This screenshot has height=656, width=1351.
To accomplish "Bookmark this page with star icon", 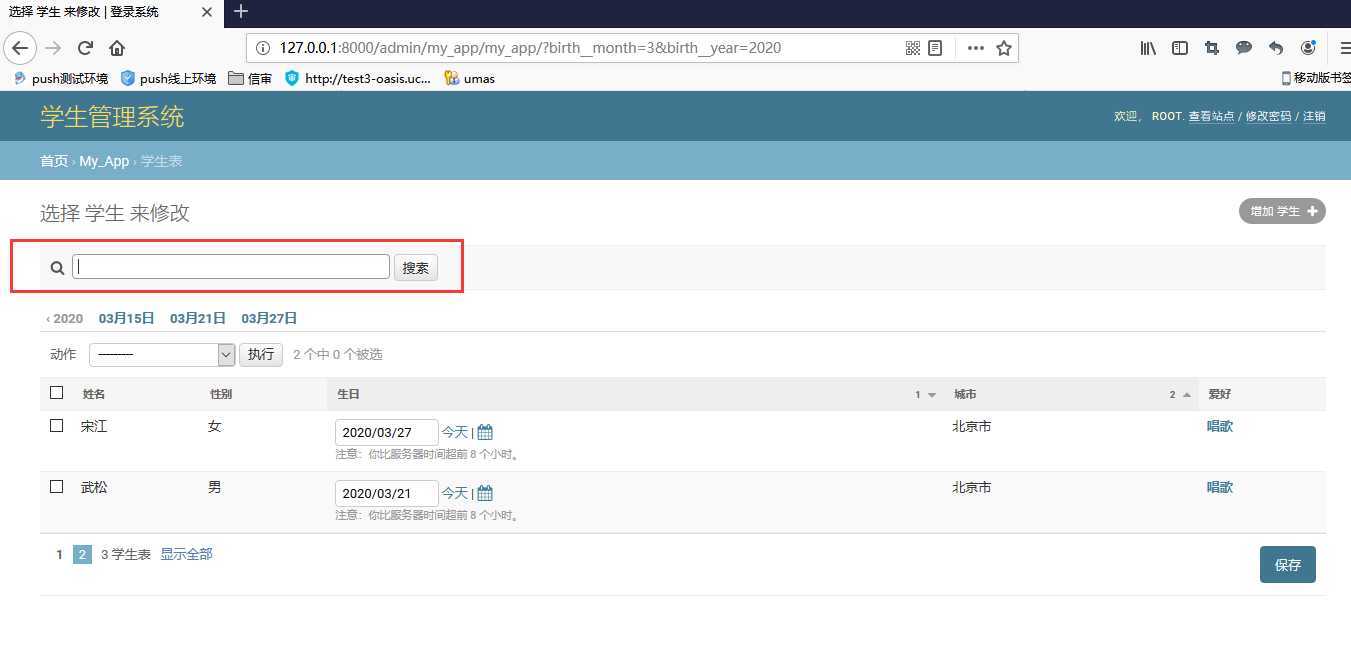I will coord(1004,48).
